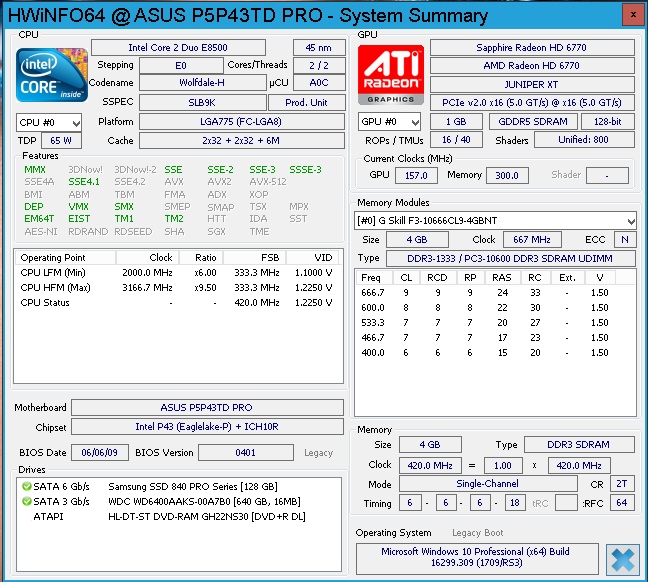Click the µCU A0C field
Viewport: 648px width, 582px height.
tap(319, 83)
